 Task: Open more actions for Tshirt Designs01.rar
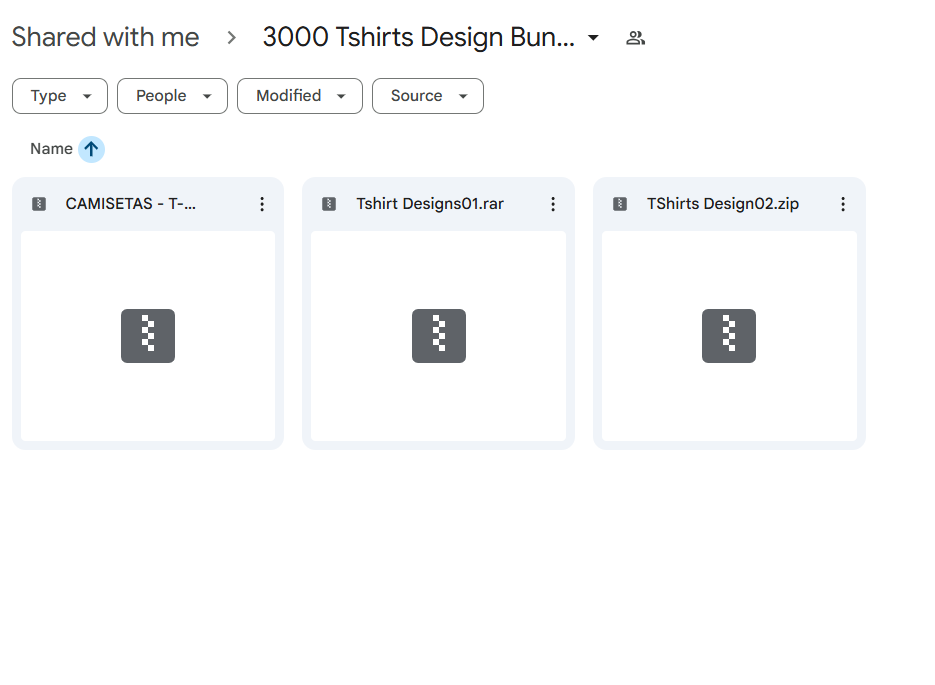553,204
